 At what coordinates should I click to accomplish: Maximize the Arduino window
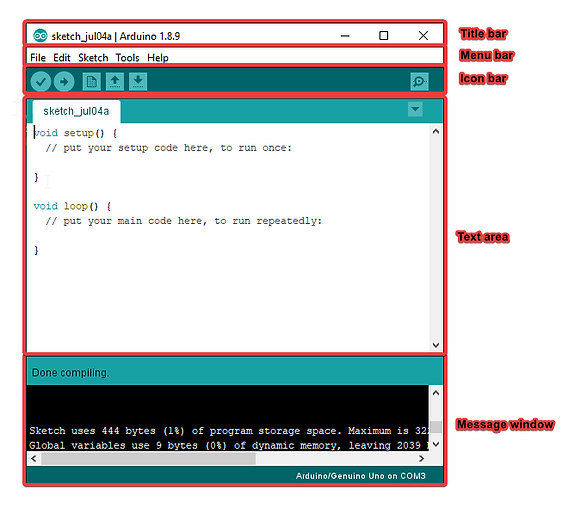(384, 35)
